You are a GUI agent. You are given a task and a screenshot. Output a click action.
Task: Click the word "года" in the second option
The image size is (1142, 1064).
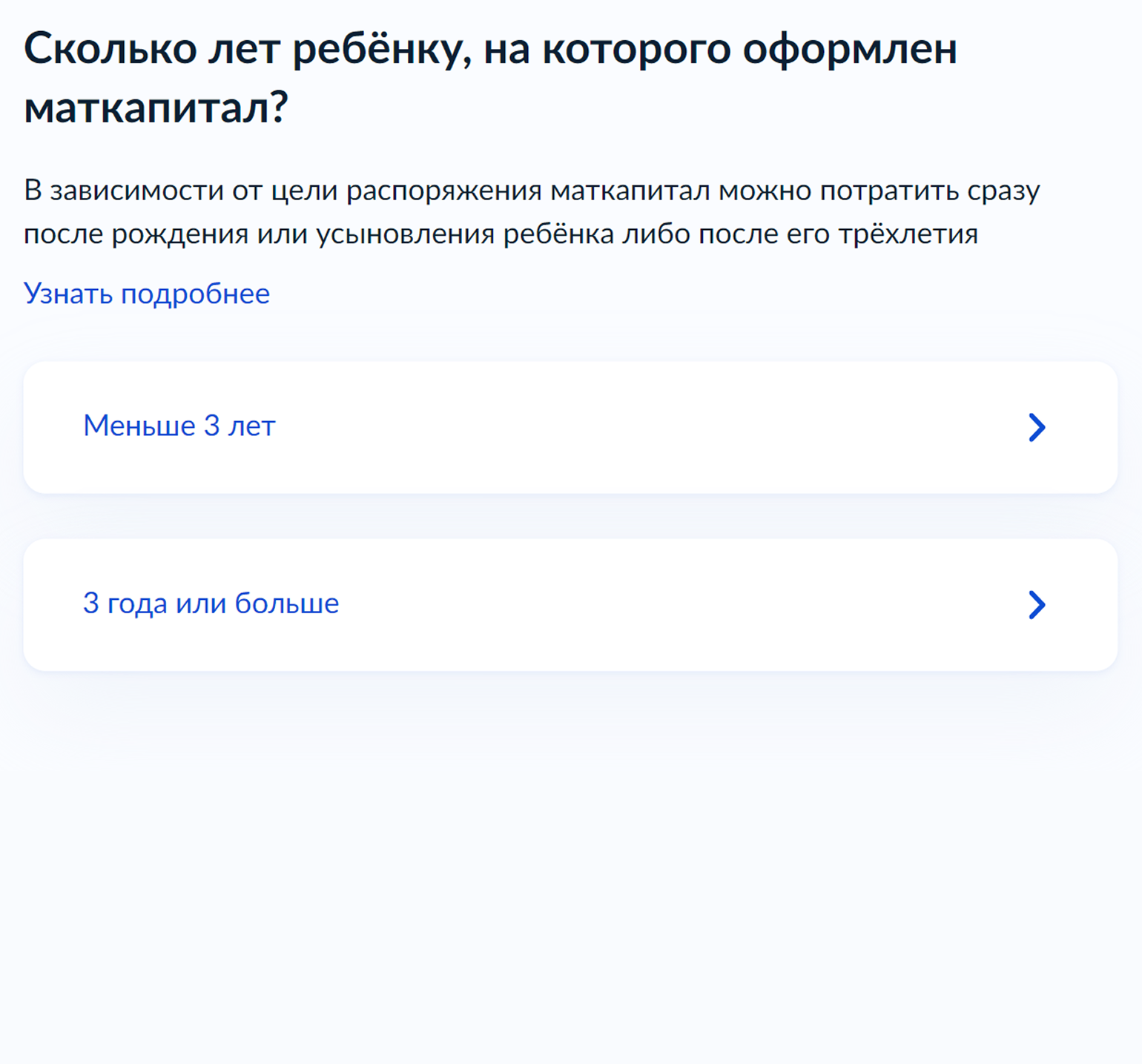(x=137, y=604)
